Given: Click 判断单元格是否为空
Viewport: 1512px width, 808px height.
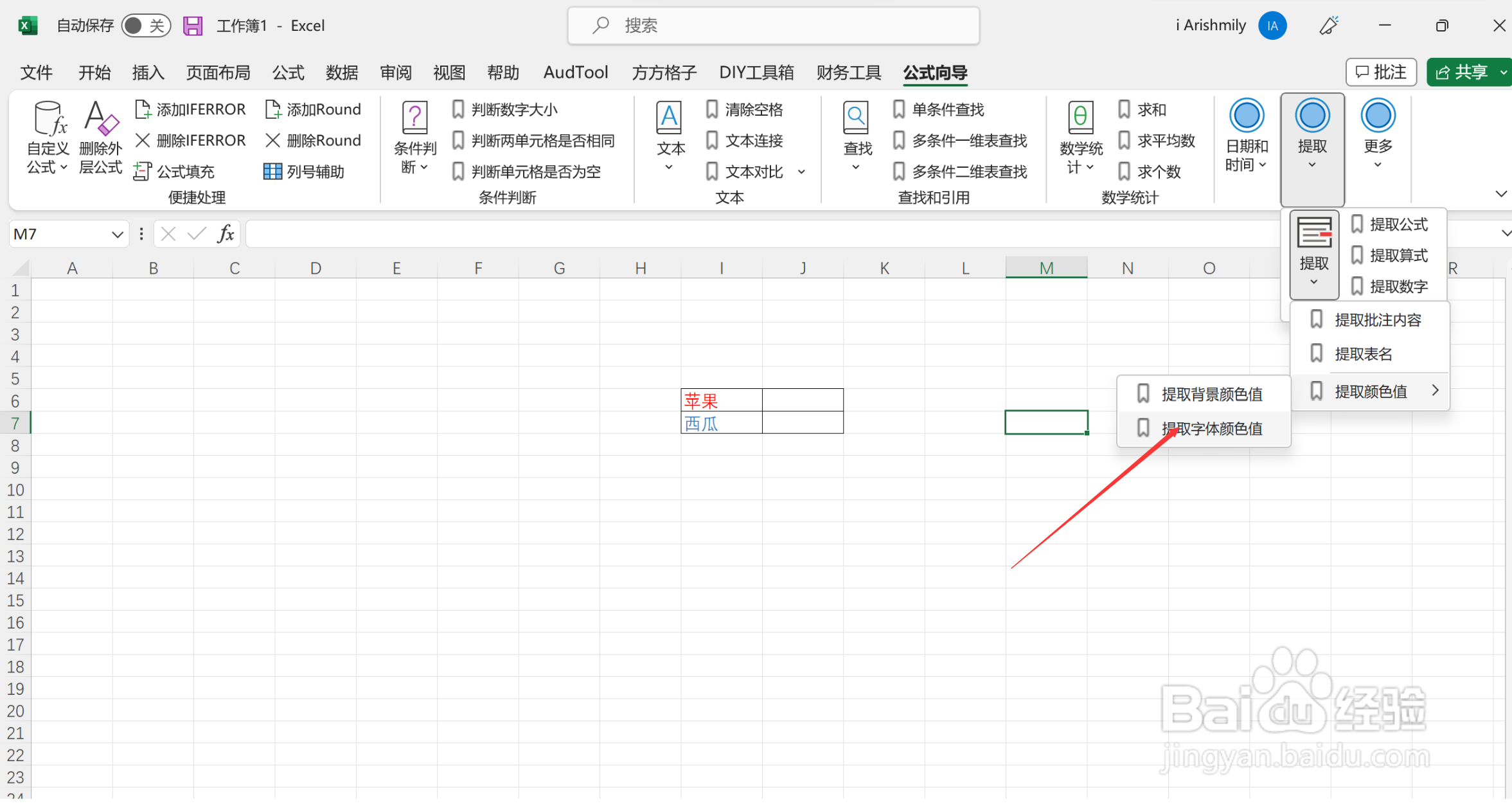Looking at the screenshot, I should tap(526, 172).
